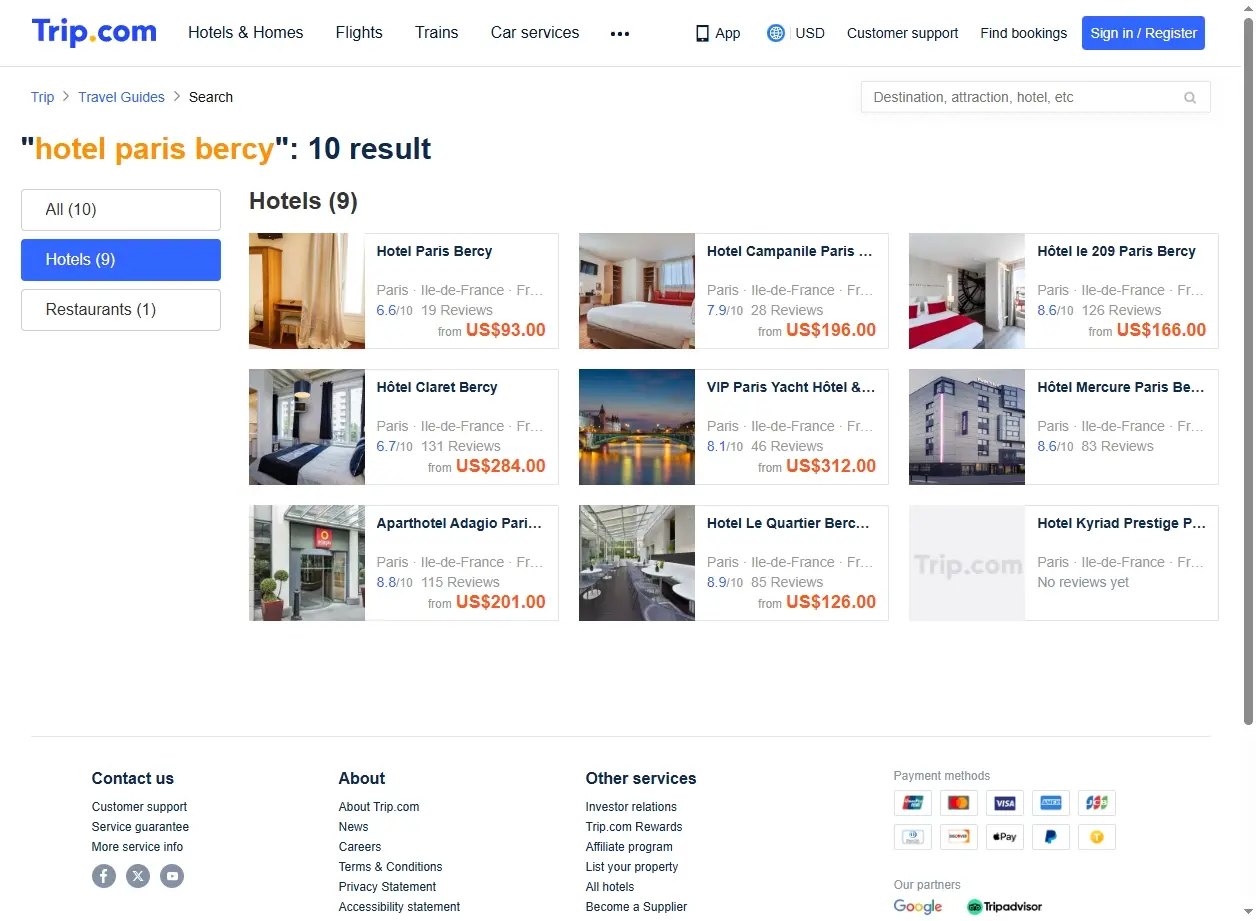1256x921 pixels.
Task: Open the VIP Paris Yacht Hôtel bridge photo
Action: pyautogui.click(x=637, y=427)
